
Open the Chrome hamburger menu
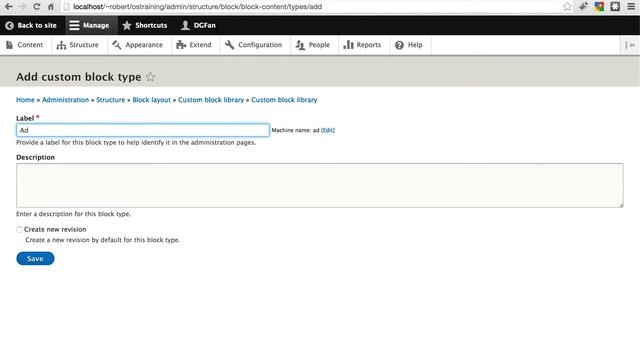(x=631, y=7)
